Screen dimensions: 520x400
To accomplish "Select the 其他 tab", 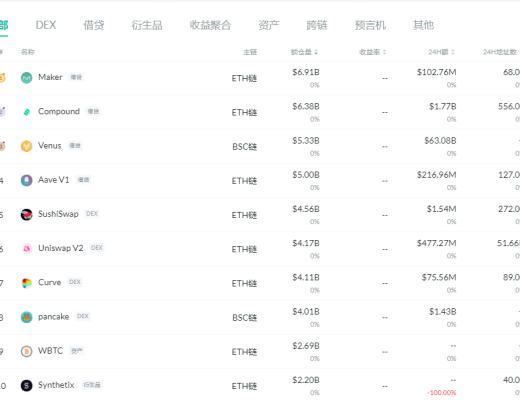I will coord(423,25).
